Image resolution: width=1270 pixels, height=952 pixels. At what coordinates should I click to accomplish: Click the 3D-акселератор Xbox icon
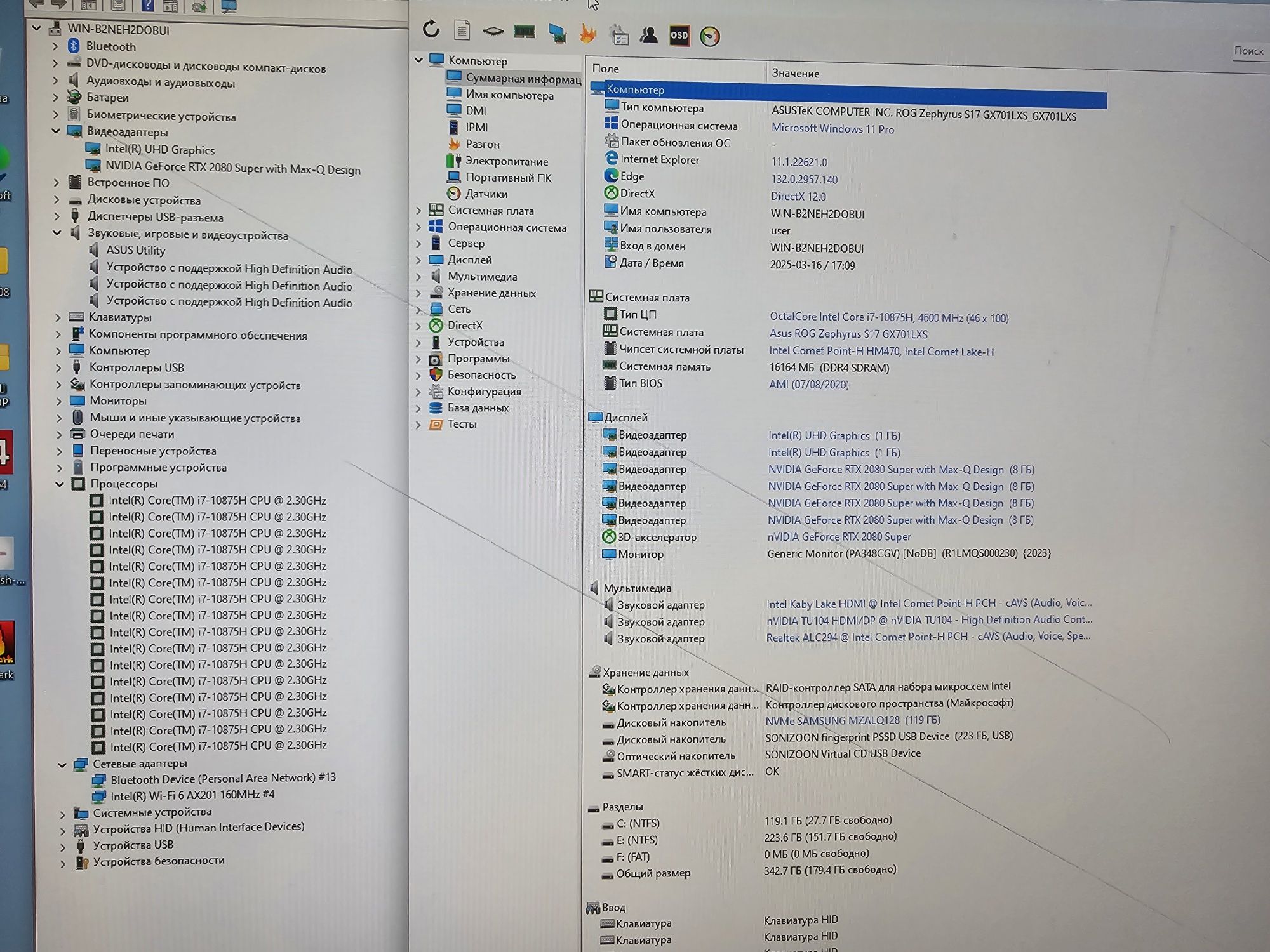pyautogui.click(x=608, y=536)
